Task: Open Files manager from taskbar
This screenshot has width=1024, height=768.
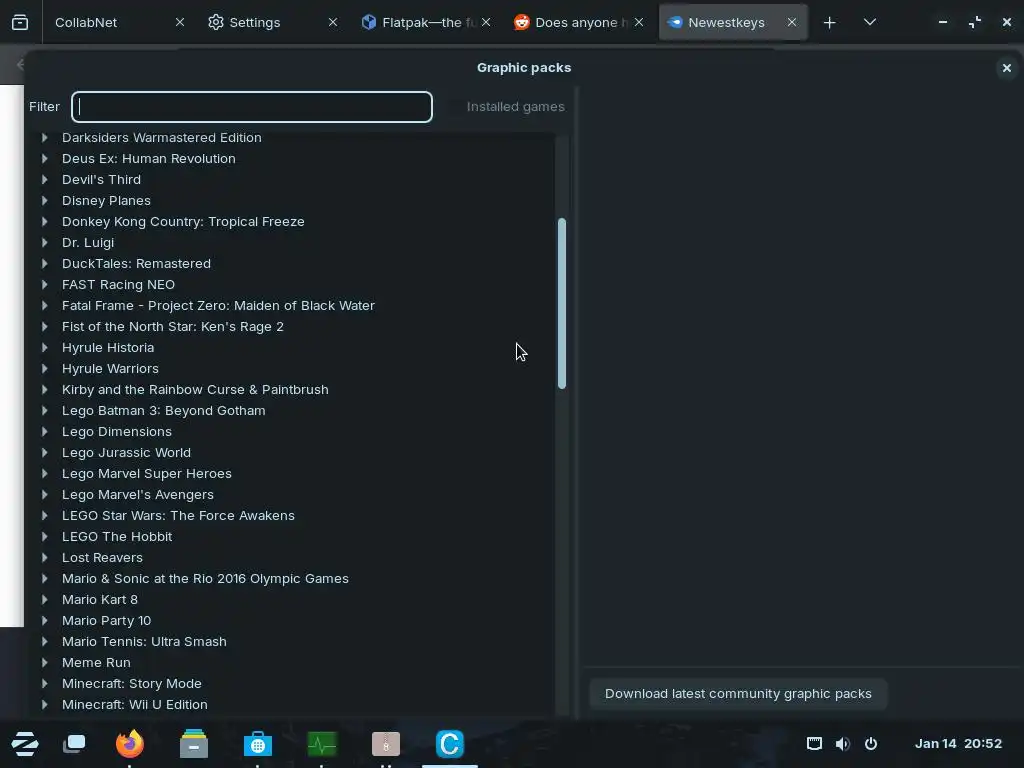Action: pyautogui.click(x=194, y=744)
